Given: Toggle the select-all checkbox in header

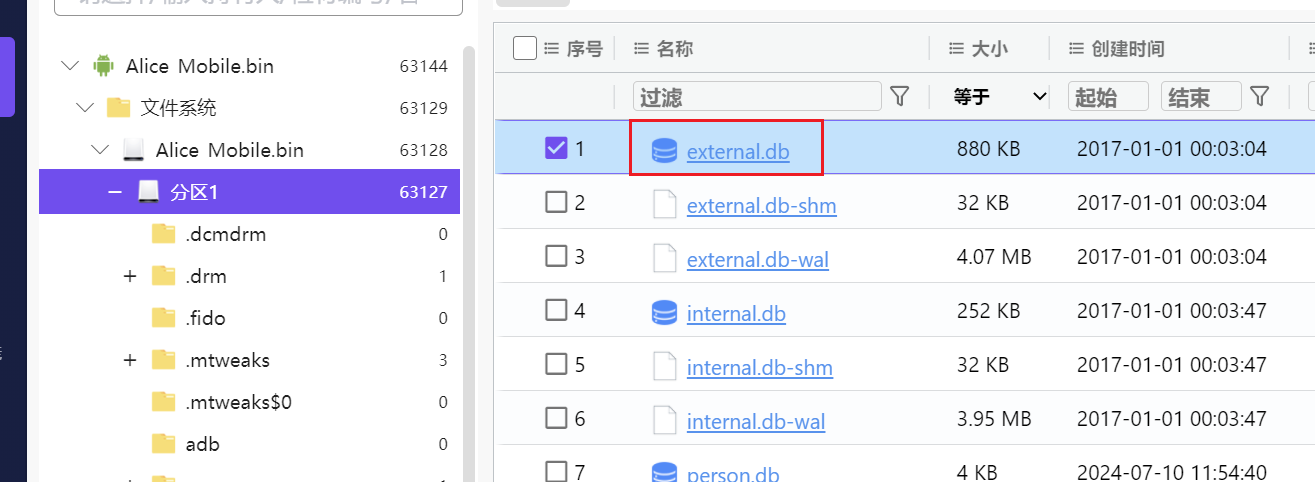Looking at the screenshot, I should click(x=525, y=48).
